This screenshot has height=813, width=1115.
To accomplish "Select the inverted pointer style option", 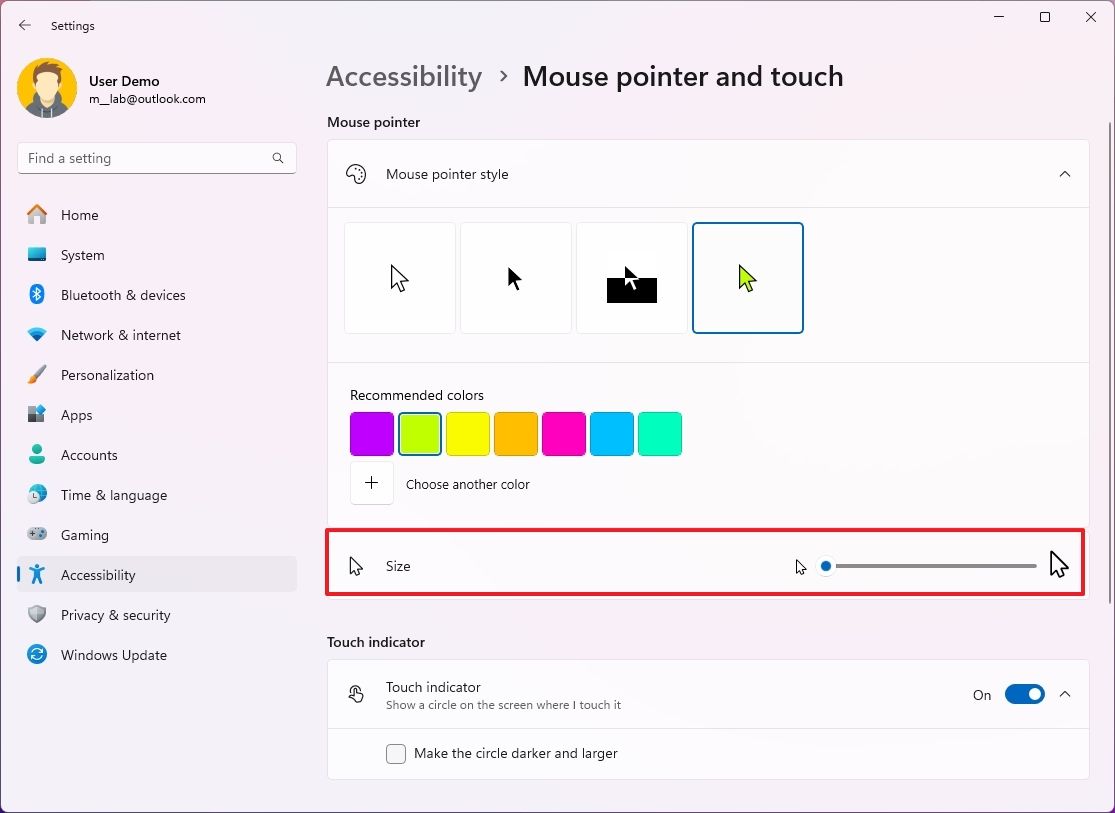I will (x=631, y=277).
